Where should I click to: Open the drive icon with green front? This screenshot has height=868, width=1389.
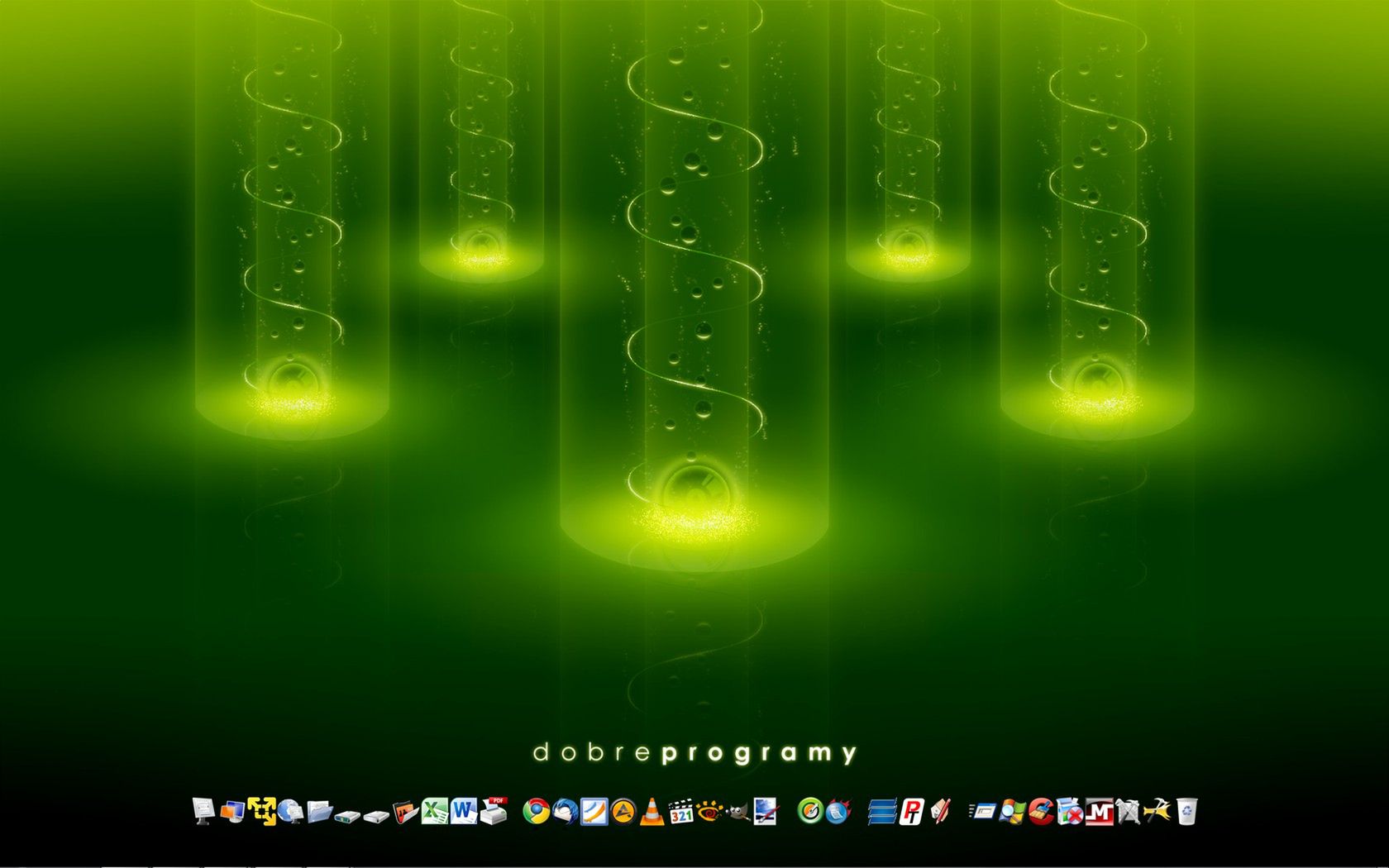pos(347,817)
